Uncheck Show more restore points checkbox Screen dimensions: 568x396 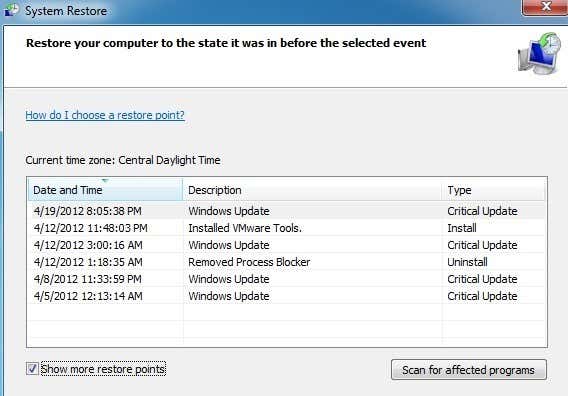point(32,369)
